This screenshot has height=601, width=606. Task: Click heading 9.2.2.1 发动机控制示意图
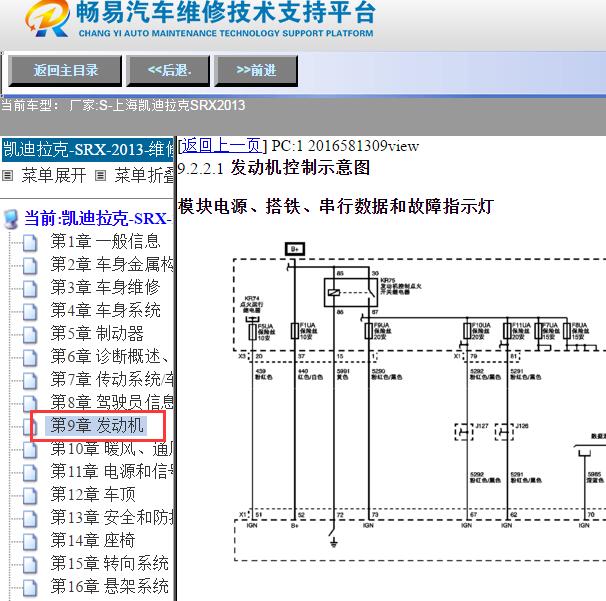274,168
